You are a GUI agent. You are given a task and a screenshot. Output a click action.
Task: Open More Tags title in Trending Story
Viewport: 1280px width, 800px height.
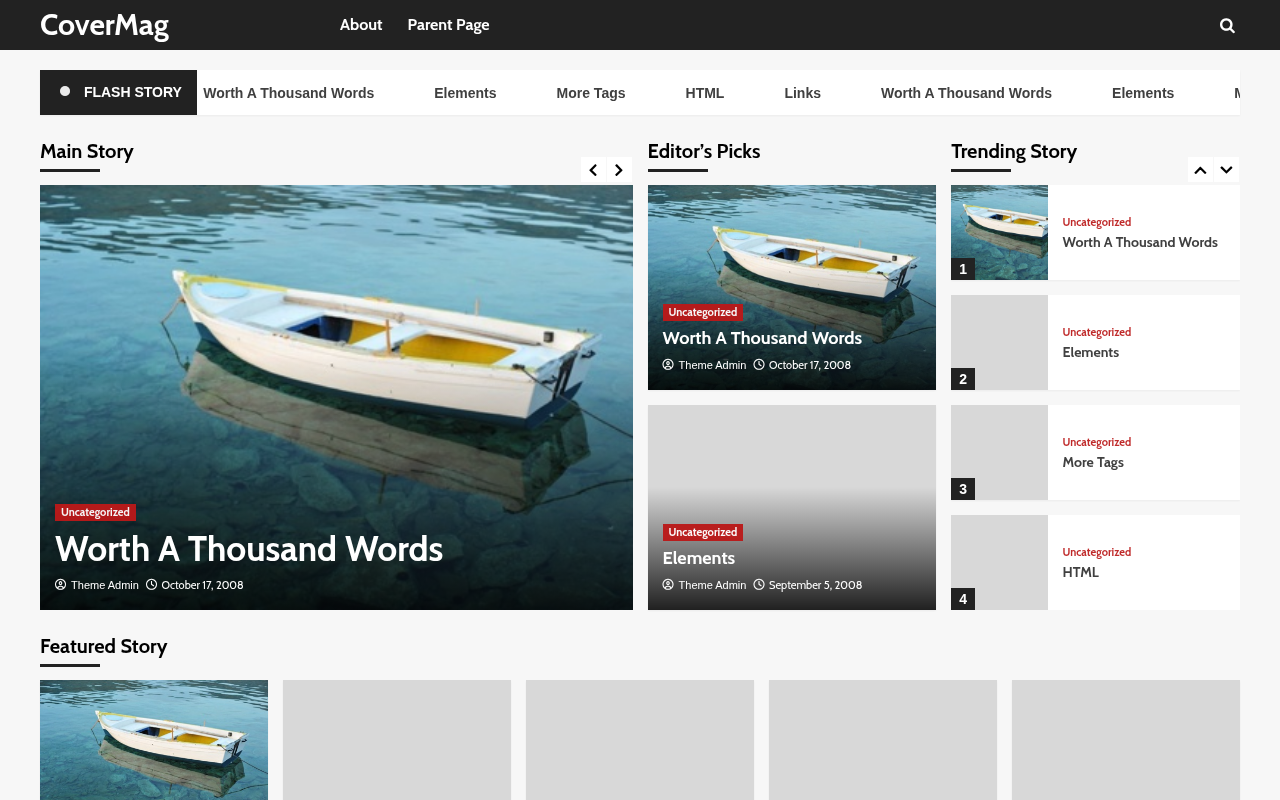click(1093, 462)
